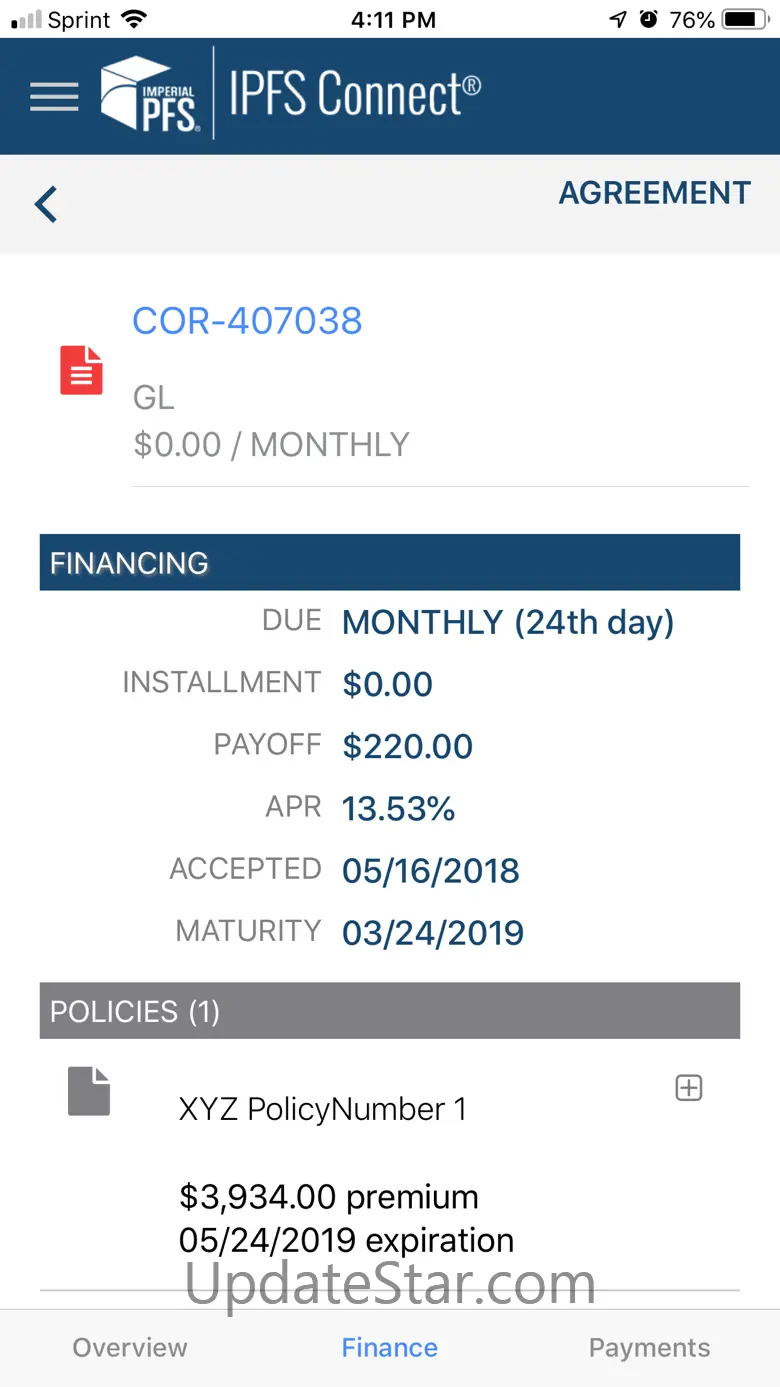
Task: Open the hamburger menu
Action: [54, 96]
